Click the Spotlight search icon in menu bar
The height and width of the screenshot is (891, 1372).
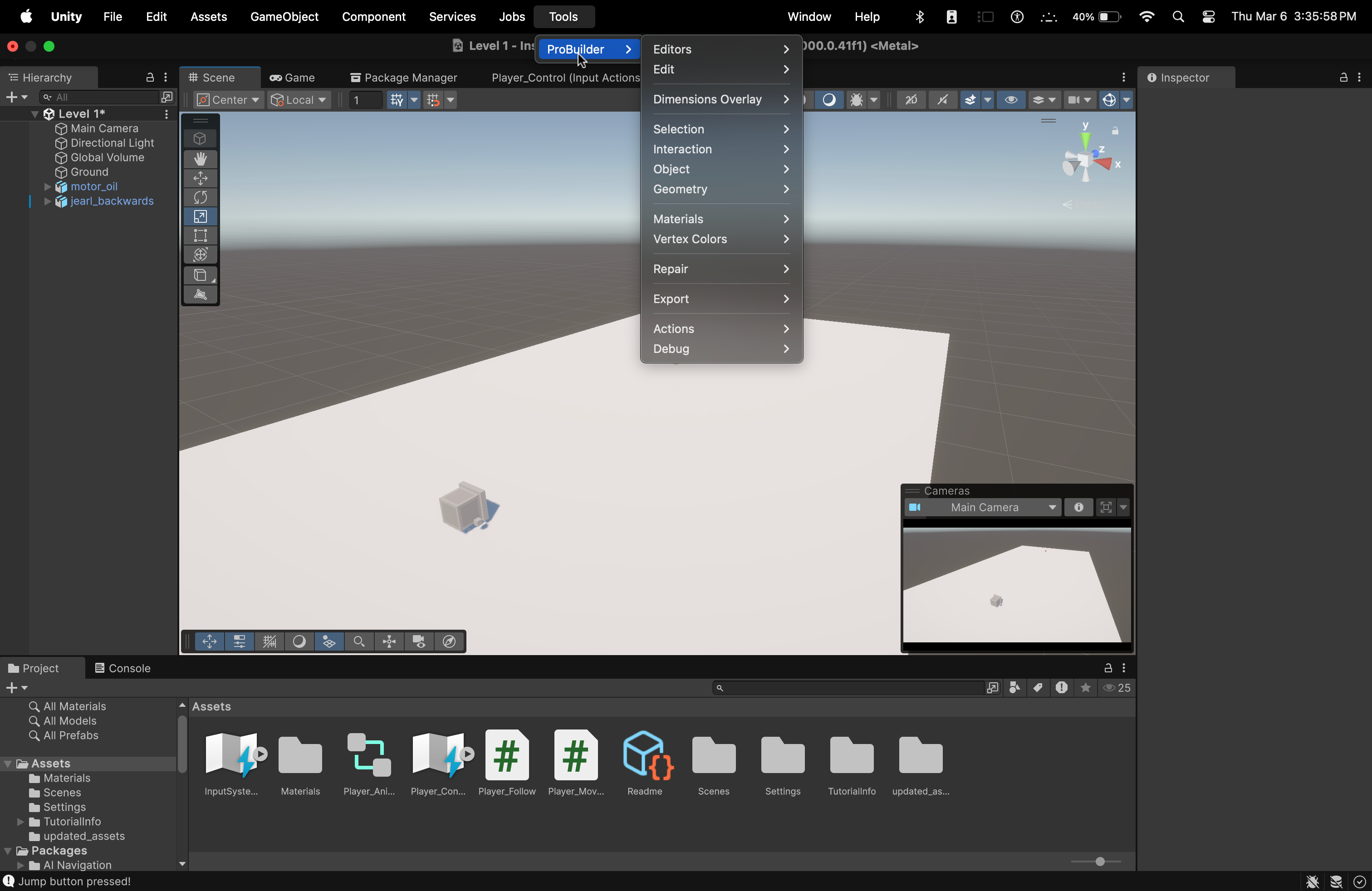pyautogui.click(x=1178, y=17)
